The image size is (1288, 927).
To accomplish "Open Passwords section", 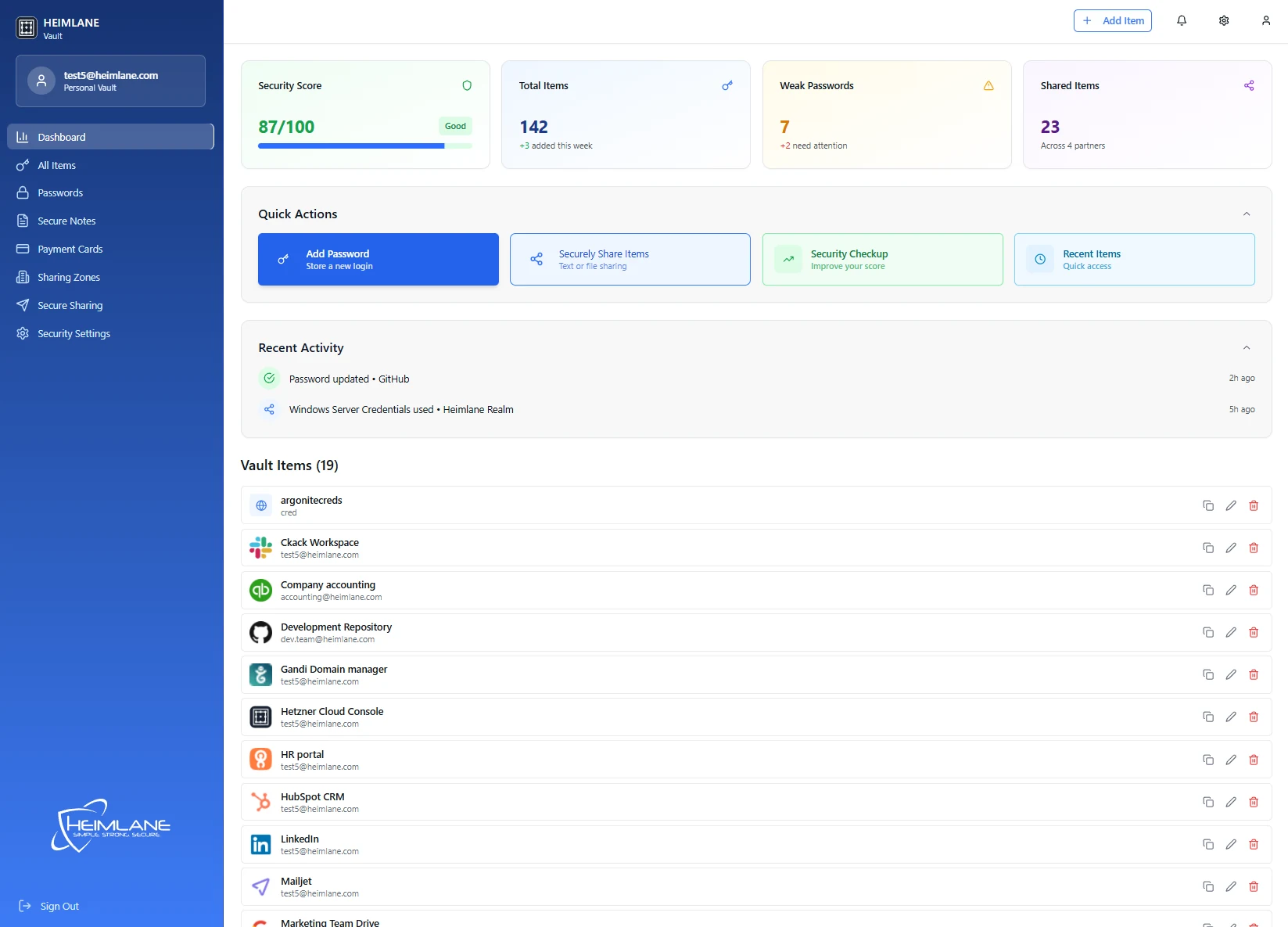I will tap(110, 193).
